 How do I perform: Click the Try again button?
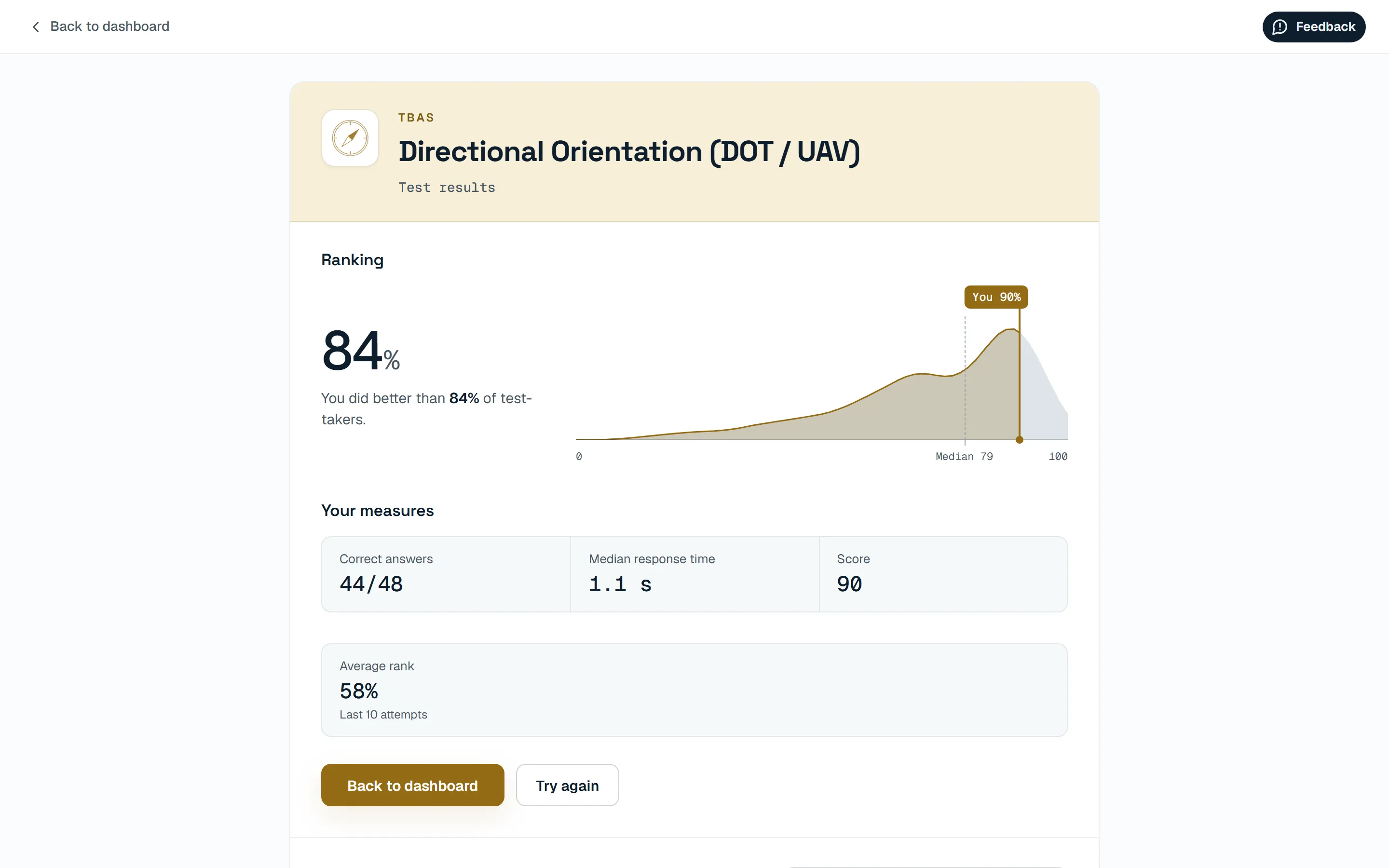567,785
